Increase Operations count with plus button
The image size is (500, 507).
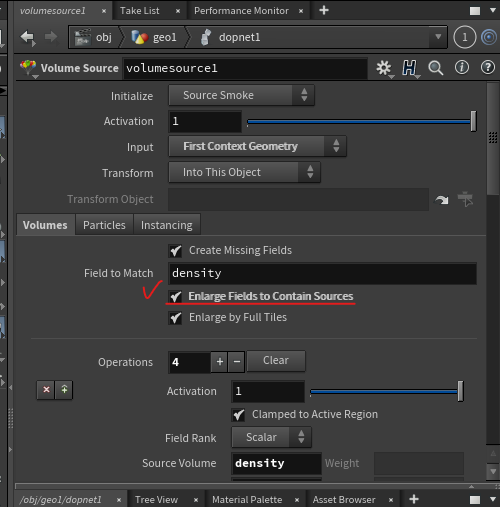click(x=220, y=362)
